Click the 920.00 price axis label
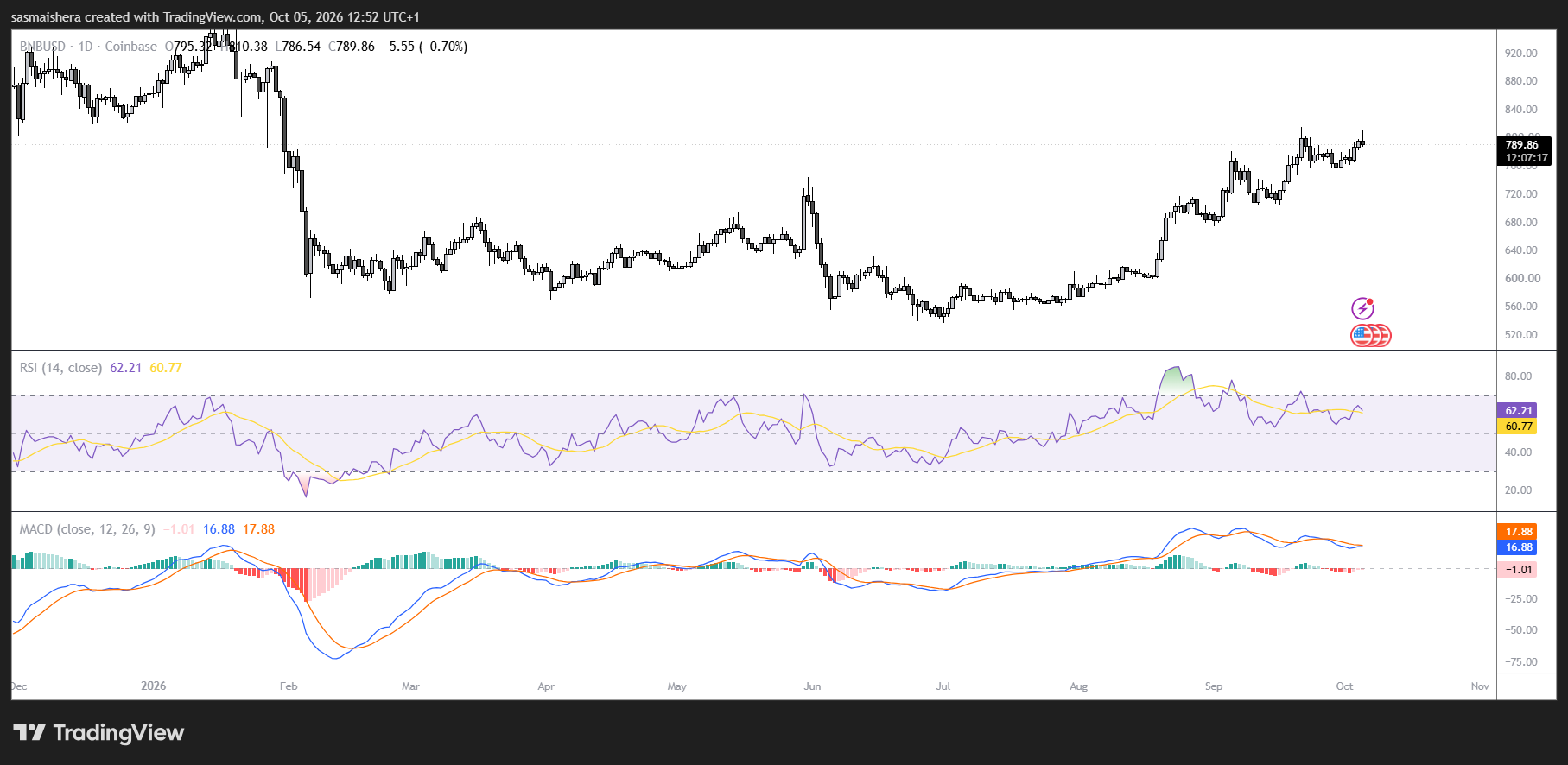 tap(1521, 54)
